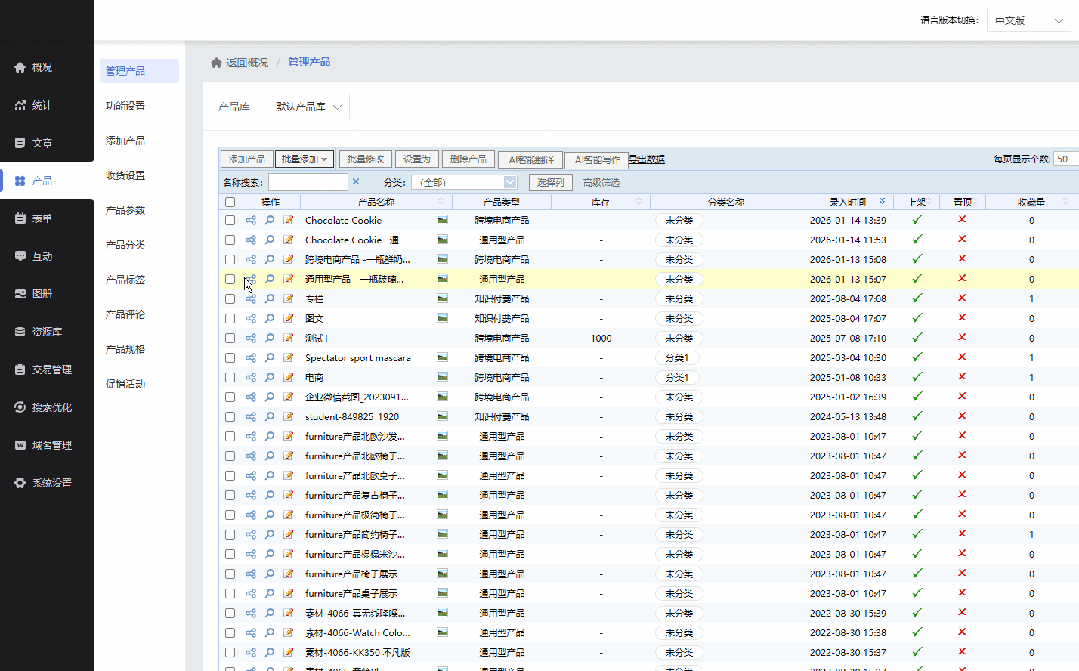The image size is (1079, 671).
Task: Click the magnifier preview icon for 专栏 row
Action: click(x=270, y=299)
